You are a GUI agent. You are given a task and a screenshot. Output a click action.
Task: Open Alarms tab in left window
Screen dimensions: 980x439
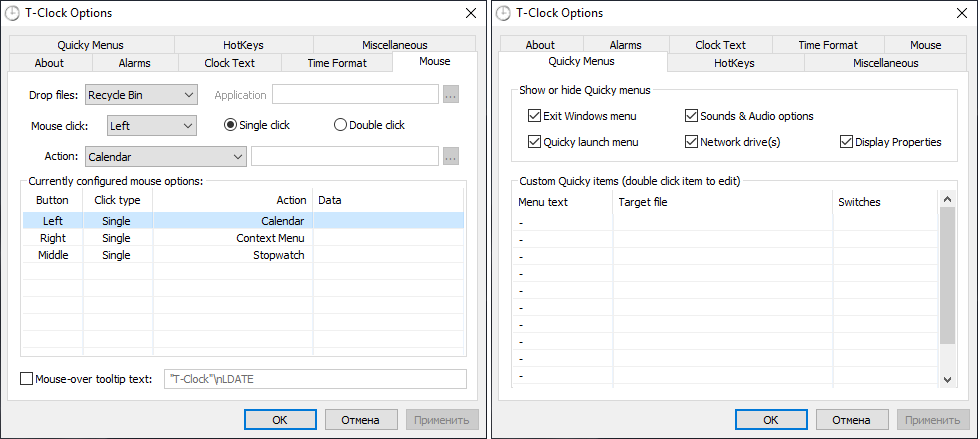pyautogui.click(x=134, y=63)
